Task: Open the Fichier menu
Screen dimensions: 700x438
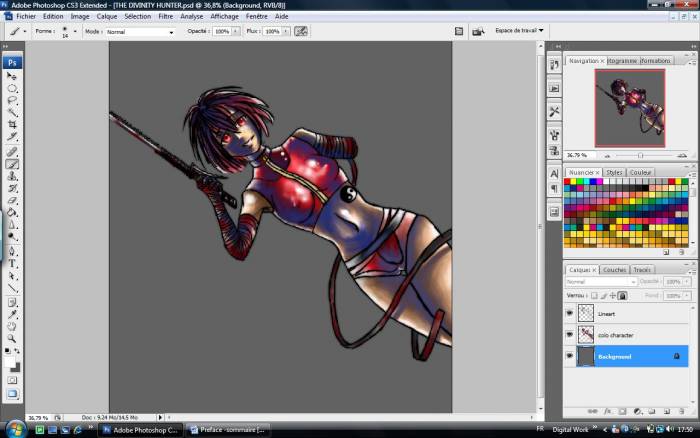Action: [26, 17]
